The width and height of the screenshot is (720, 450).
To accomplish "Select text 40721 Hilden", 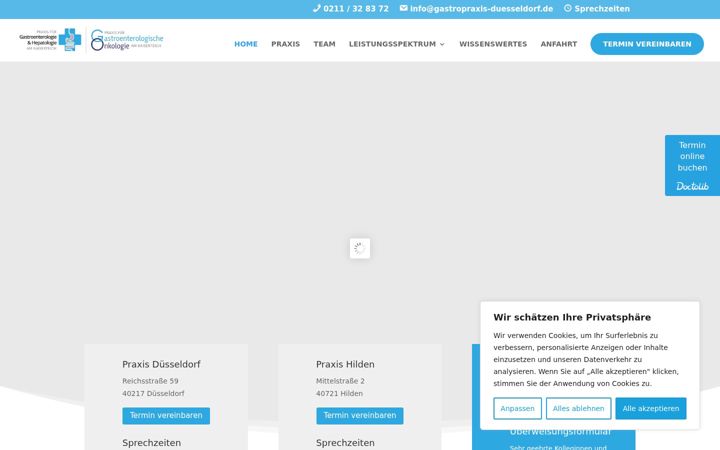I will pyautogui.click(x=339, y=394).
